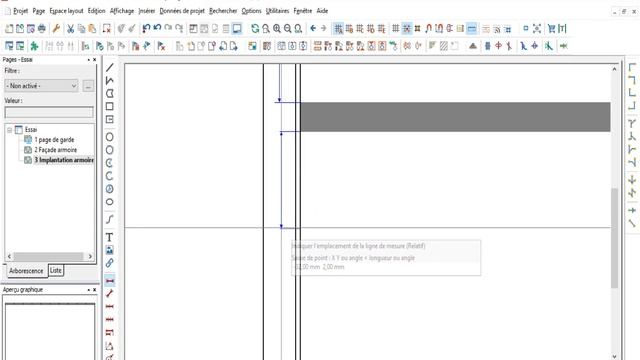
Task: Switch to the Arborescence tab
Action: point(26,271)
